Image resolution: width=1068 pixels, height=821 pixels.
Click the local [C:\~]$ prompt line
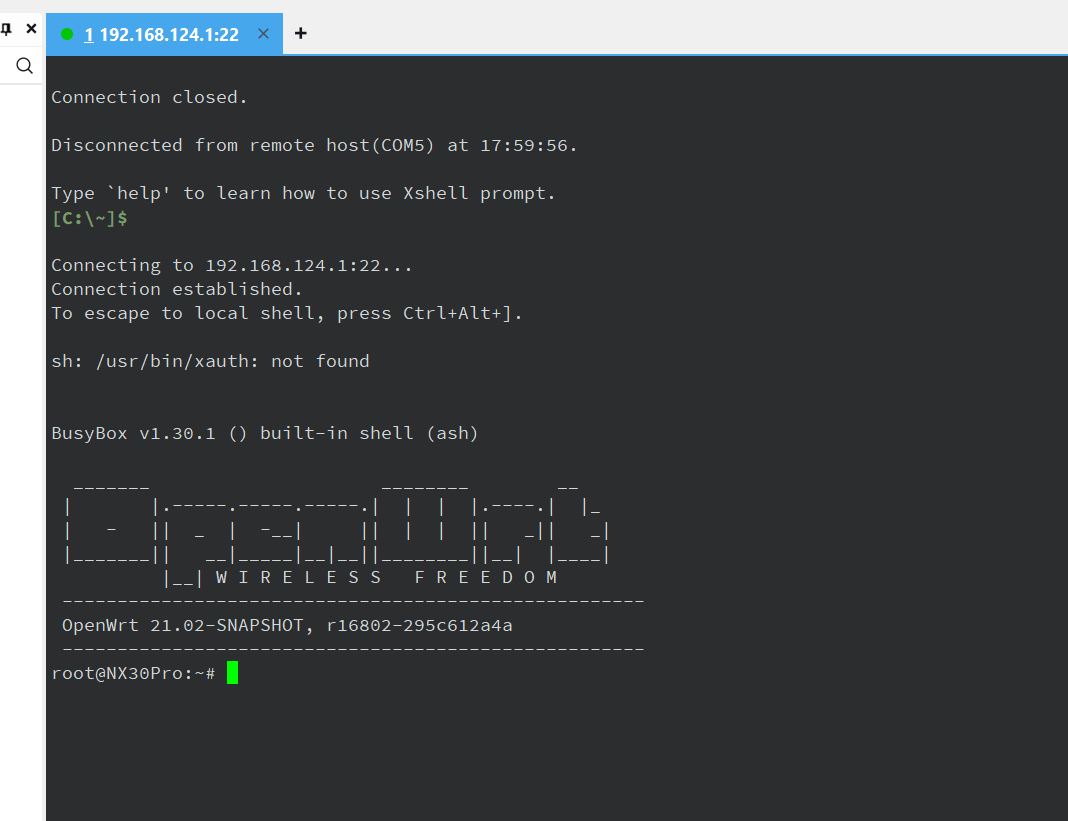pyautogui.click(x=89, y=217)
